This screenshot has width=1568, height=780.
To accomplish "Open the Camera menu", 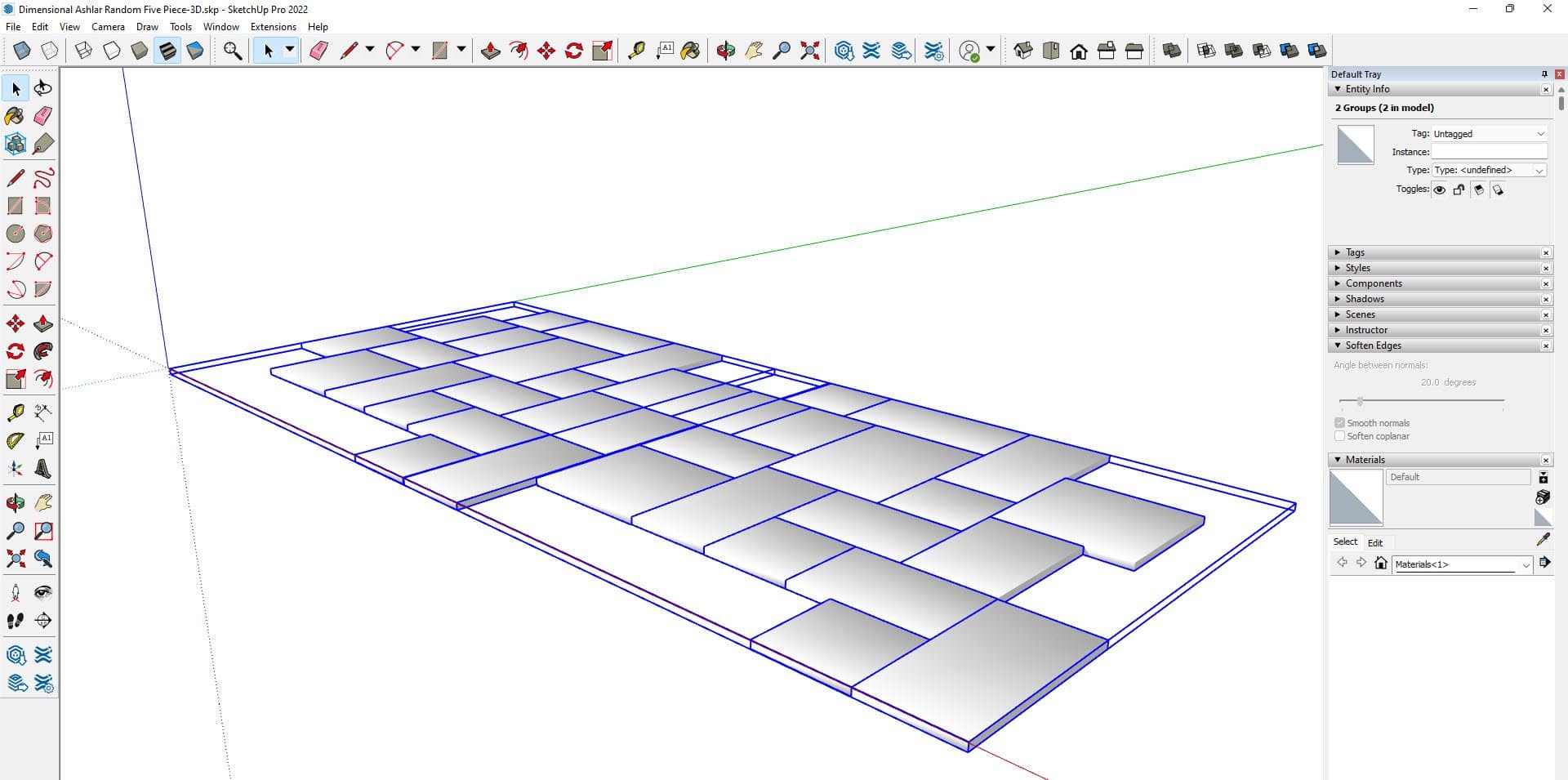I will point(108,27).
